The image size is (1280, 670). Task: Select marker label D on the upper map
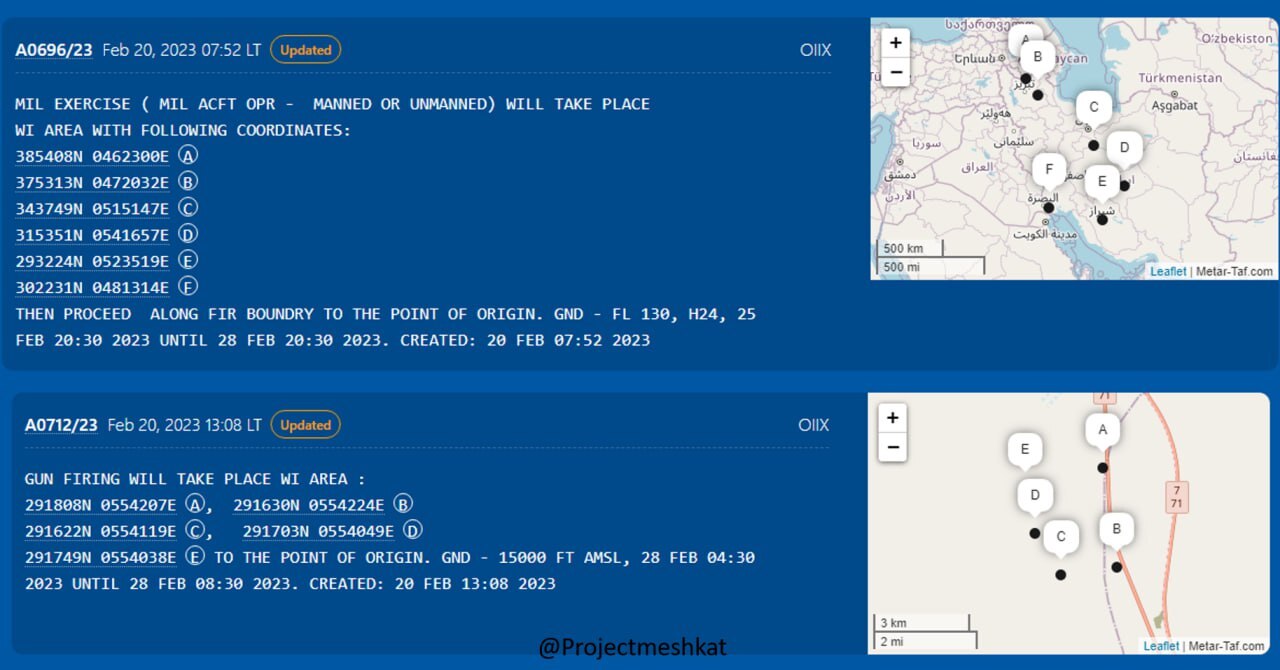(1124, 148)
